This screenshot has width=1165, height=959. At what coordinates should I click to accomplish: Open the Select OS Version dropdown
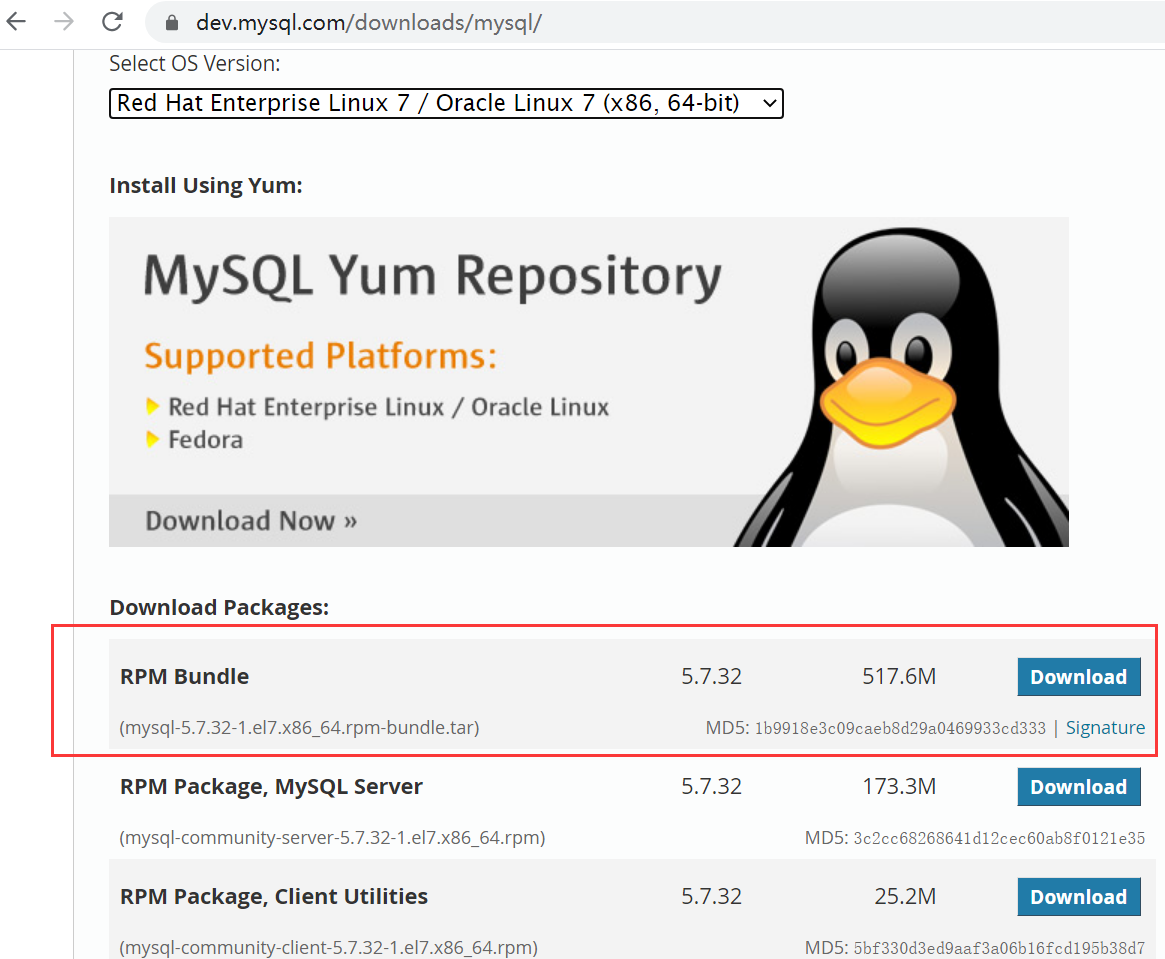coord(446,103)
